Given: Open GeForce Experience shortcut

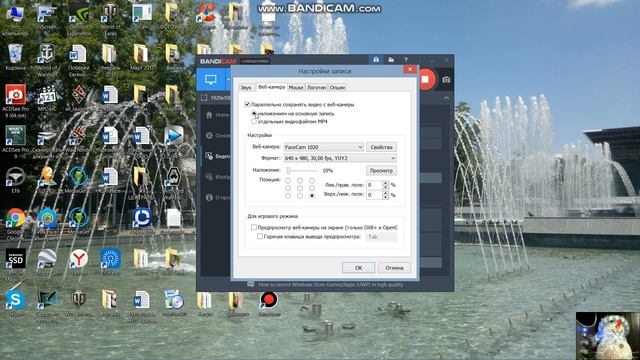Looking at the screenshot, I should [78, 13].
